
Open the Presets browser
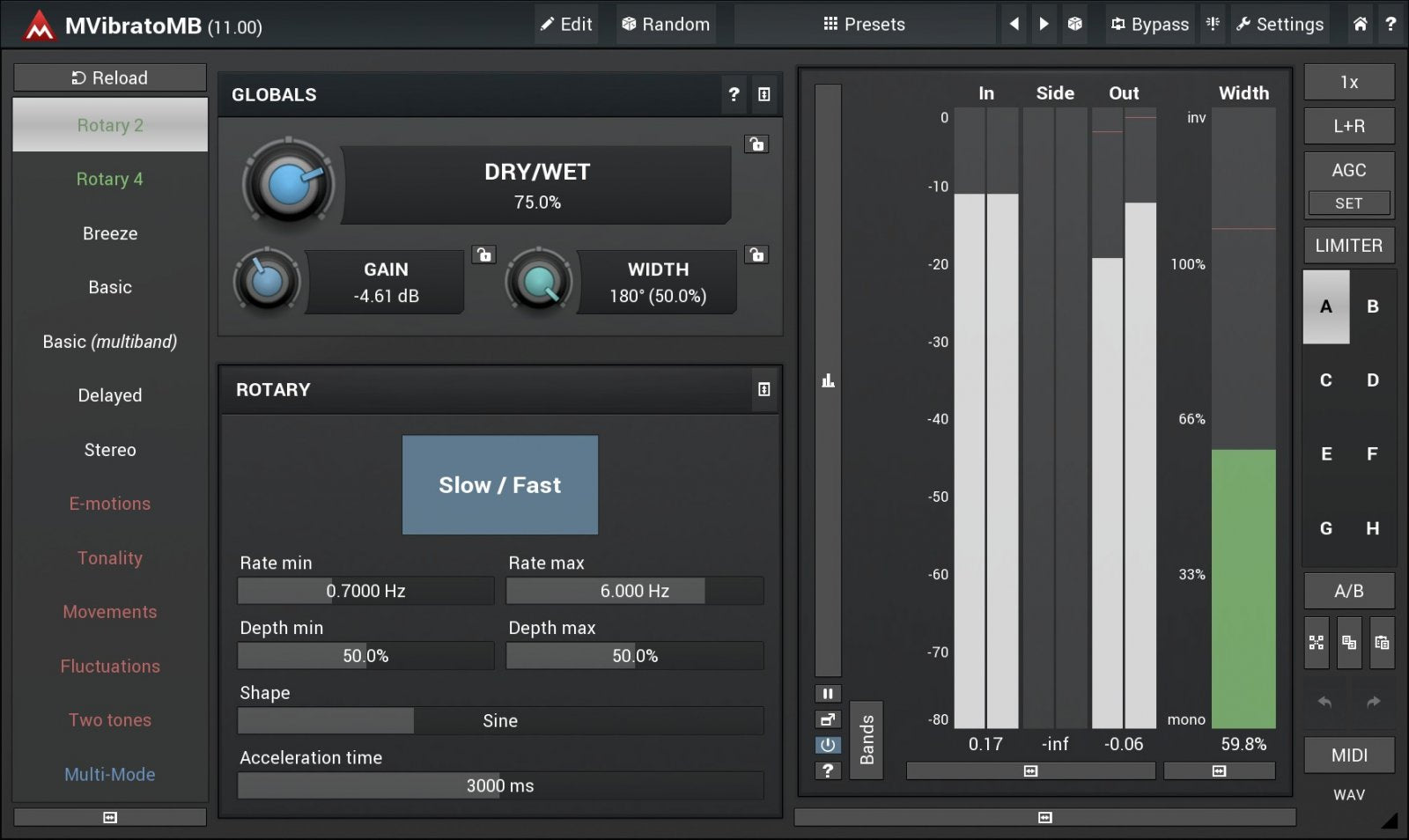point(864,24)
